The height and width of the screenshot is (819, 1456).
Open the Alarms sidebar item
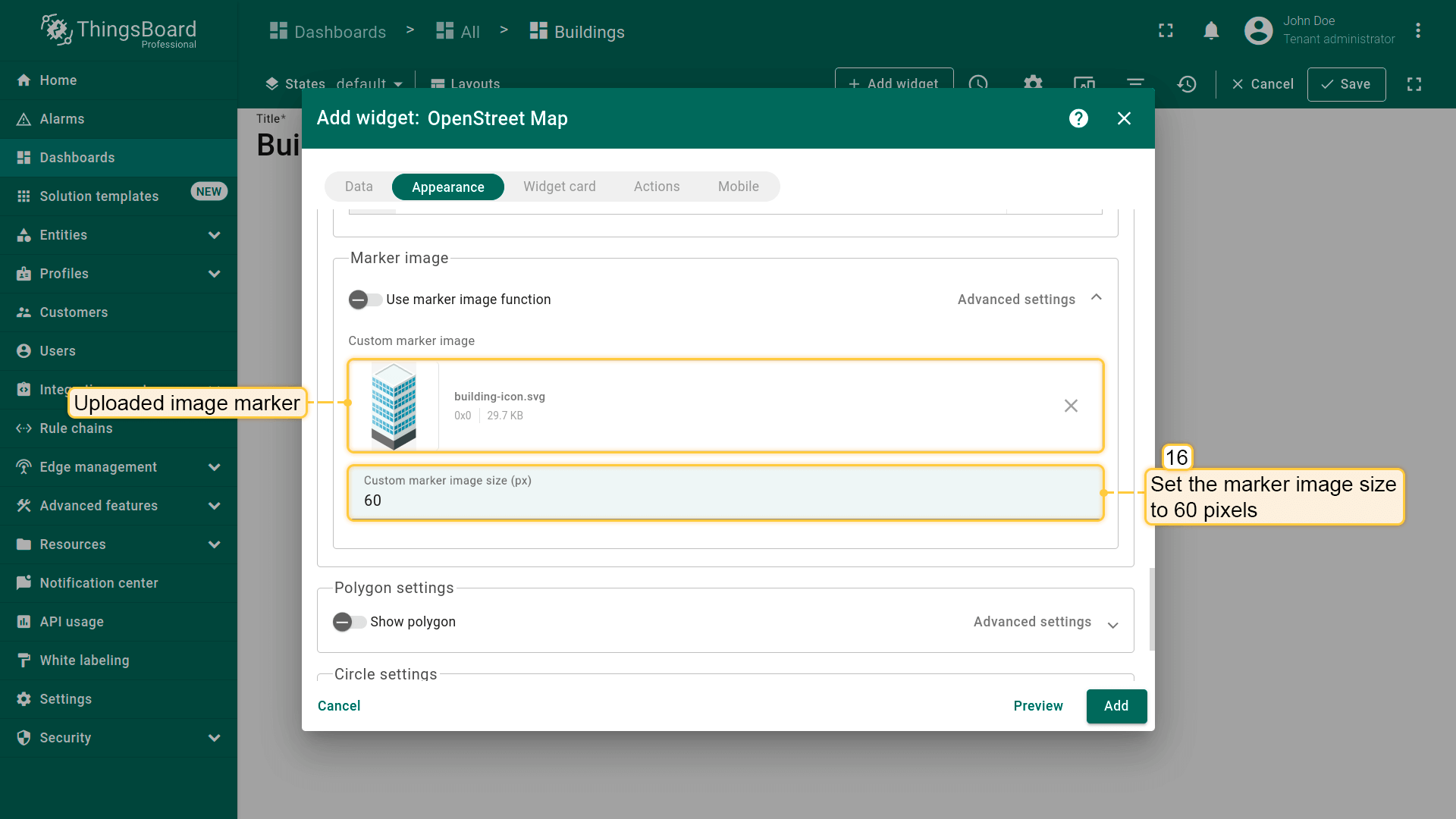tap(62, 119)
